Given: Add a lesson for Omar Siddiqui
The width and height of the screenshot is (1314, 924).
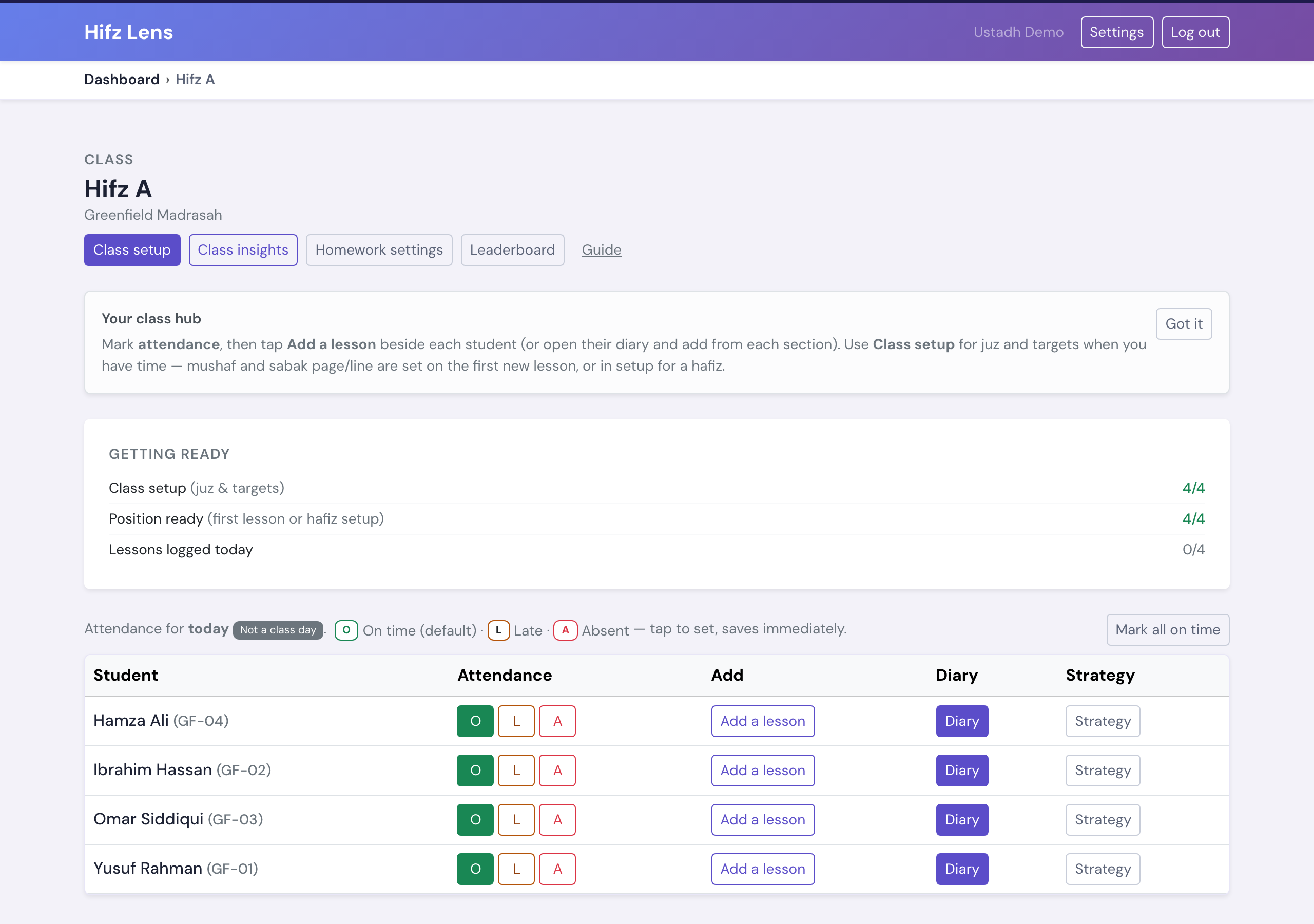Looking at the screenshot, I should 763,819.
